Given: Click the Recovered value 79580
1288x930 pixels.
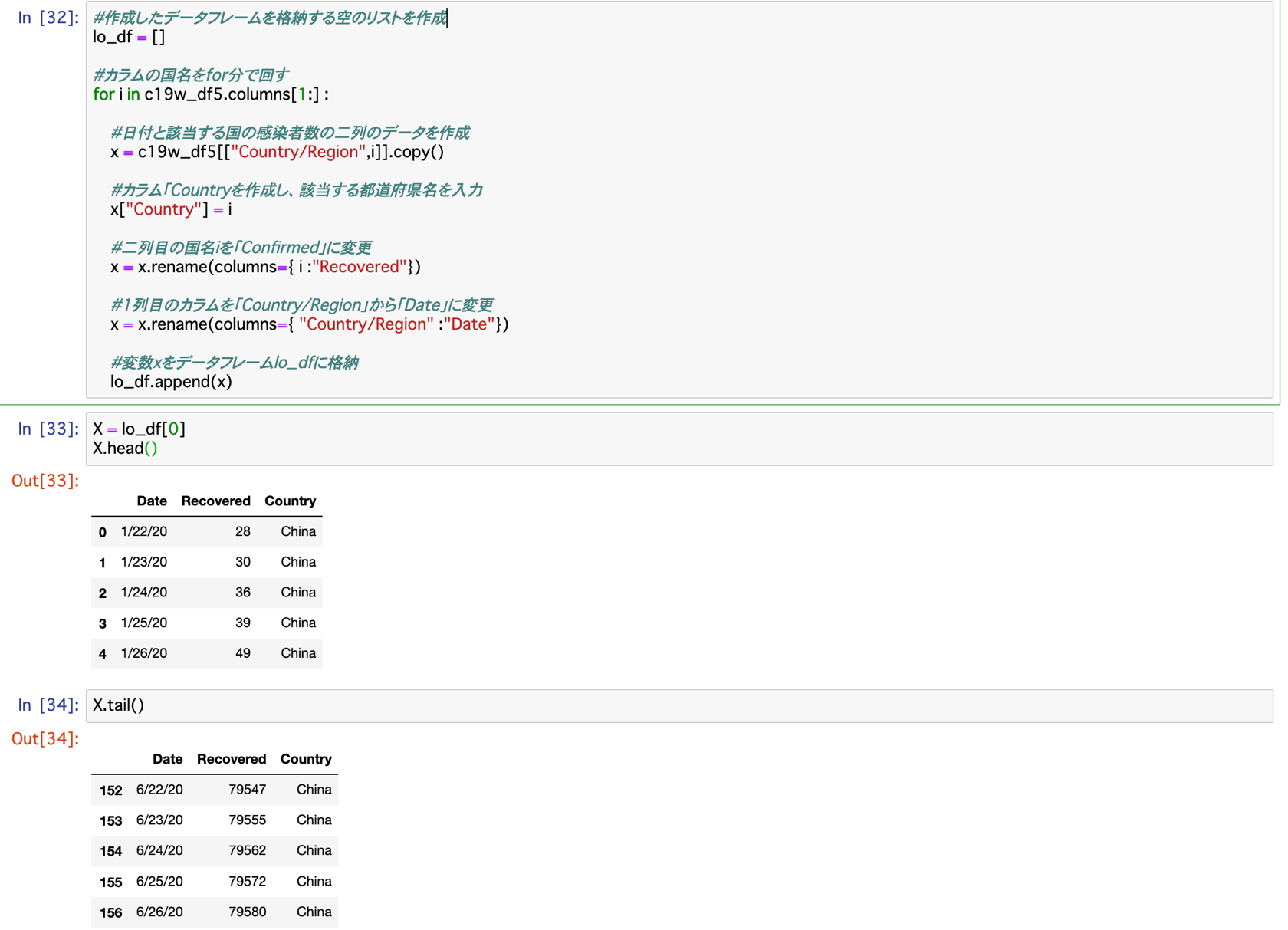Looking at the screenshot, I should tap(248, 912).
